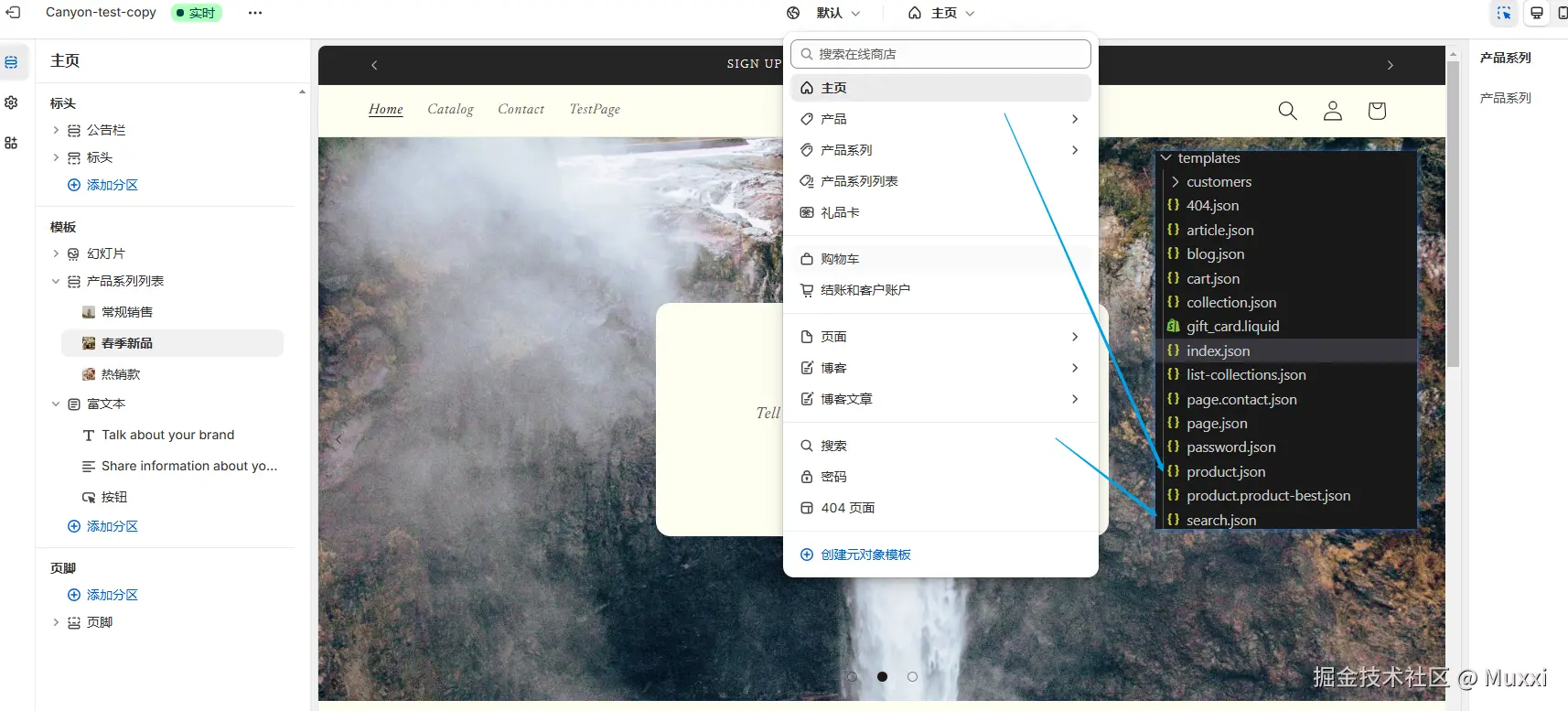Click the 搜索在线商店 search field

pos(940,54)
